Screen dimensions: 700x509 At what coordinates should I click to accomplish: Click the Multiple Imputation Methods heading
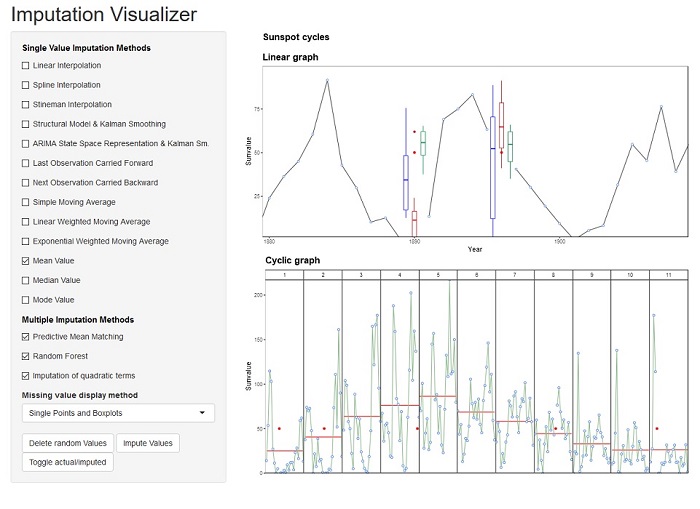78,320
